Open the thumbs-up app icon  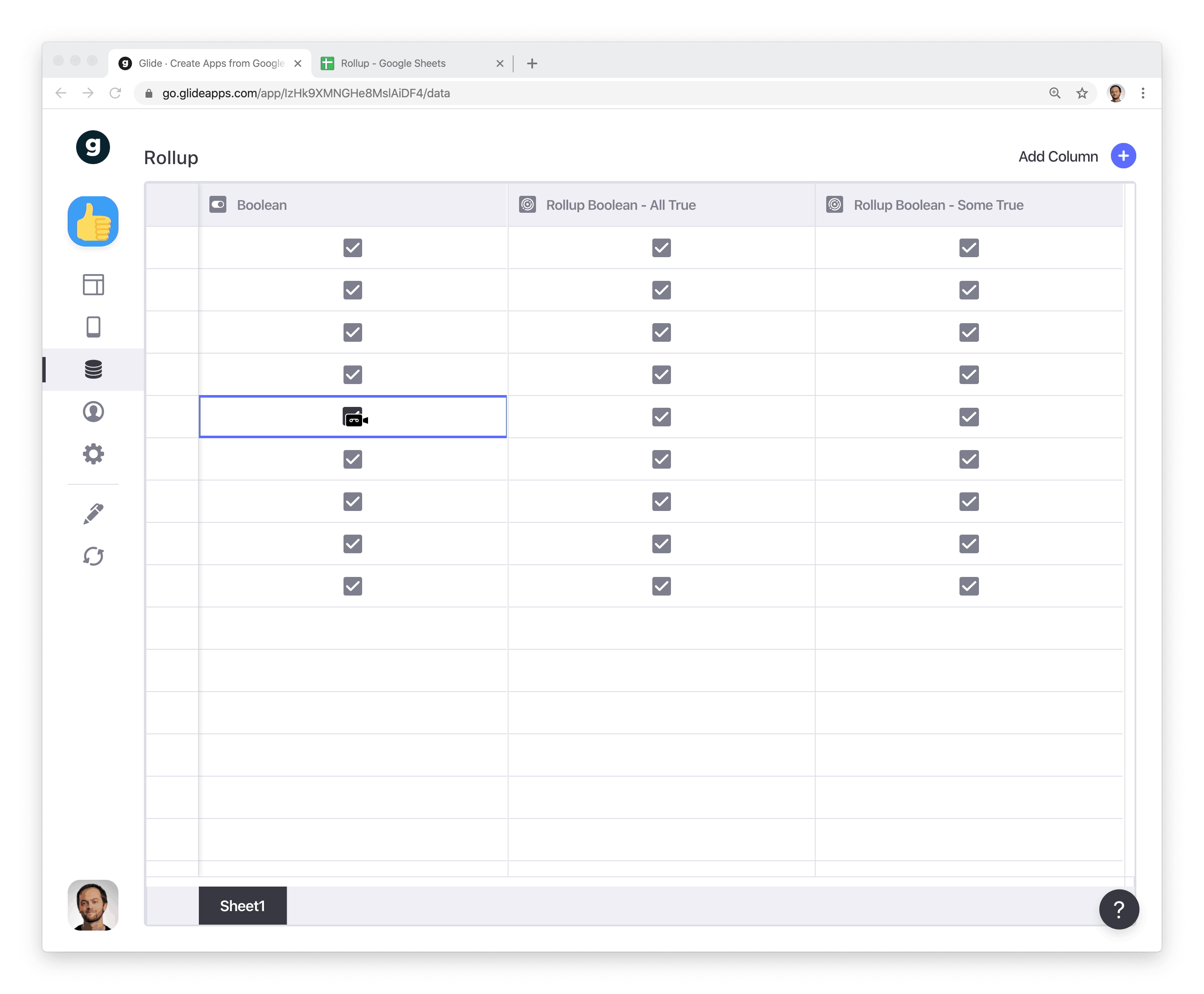point(93,222)
